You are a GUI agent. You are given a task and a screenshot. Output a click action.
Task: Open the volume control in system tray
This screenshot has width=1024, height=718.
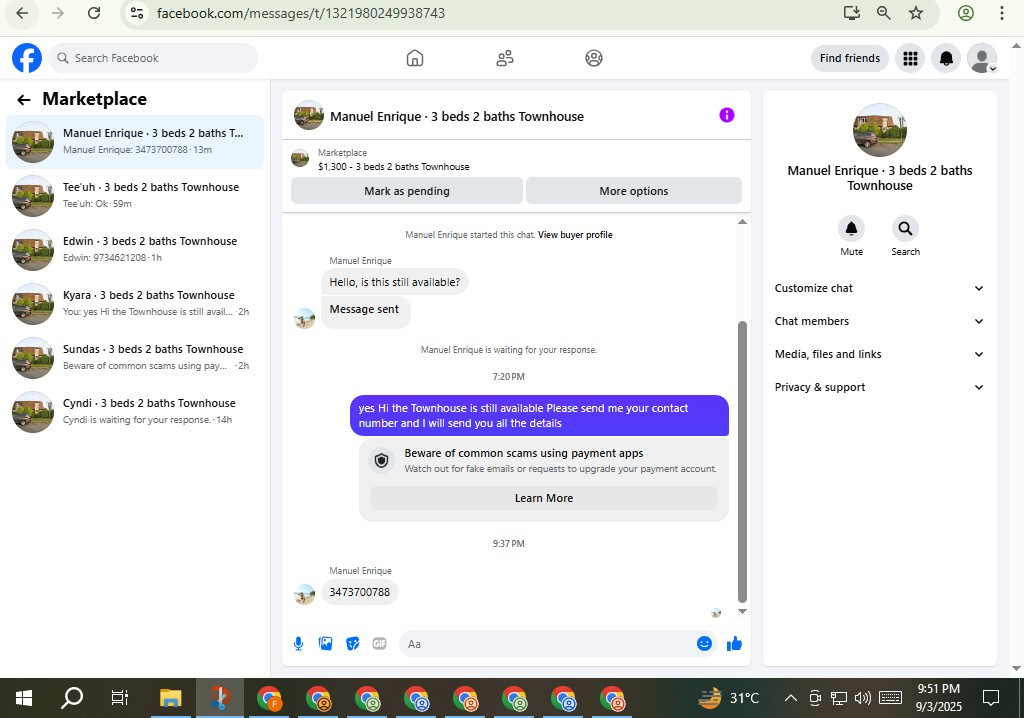coord(863,698)
